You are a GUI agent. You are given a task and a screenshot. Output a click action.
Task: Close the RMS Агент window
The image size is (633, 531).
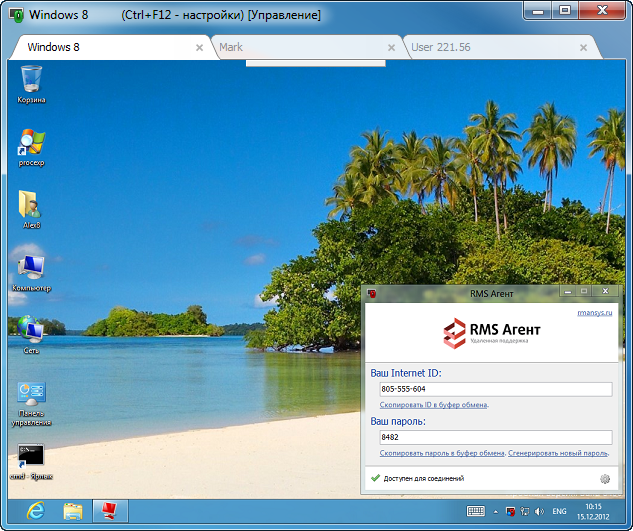(x=605, y=291)
